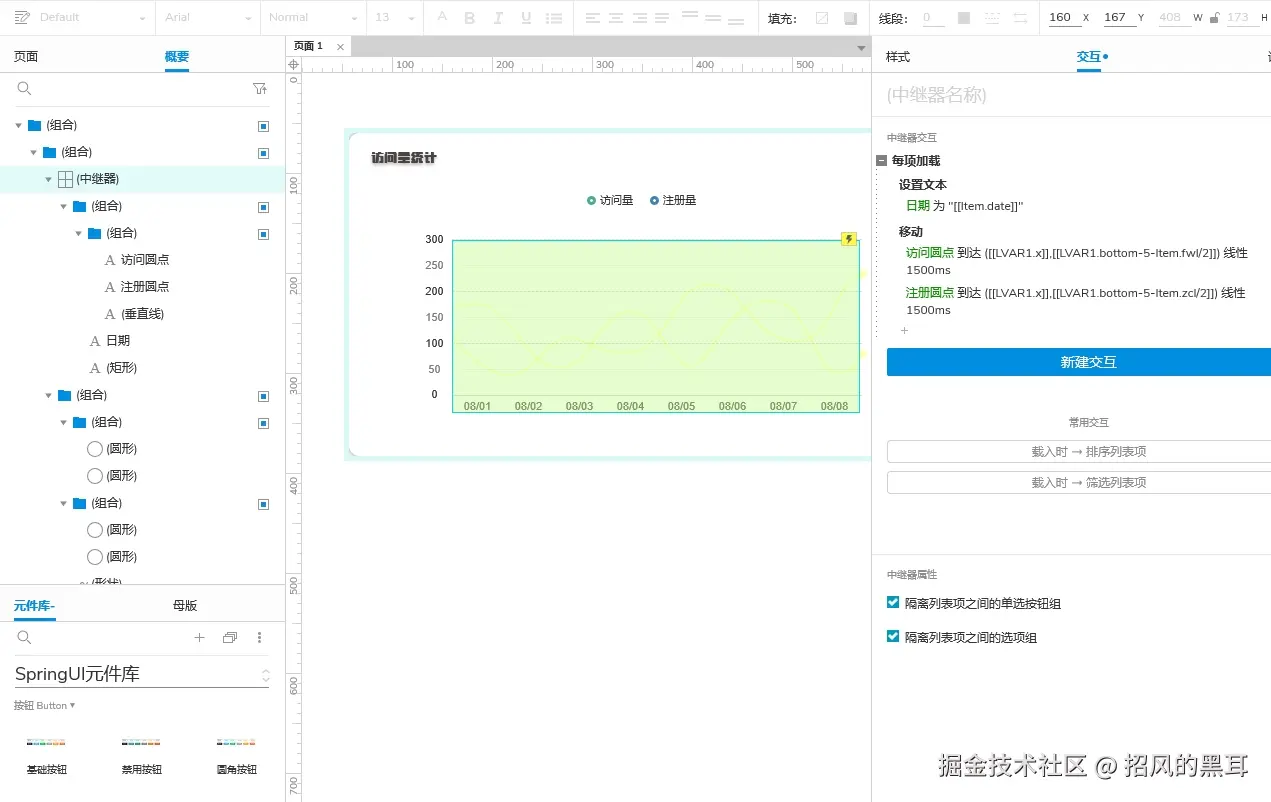Click the (中继器名称) name field
The height and width of the screenshot is (802, 1271).
point(1078,95)
